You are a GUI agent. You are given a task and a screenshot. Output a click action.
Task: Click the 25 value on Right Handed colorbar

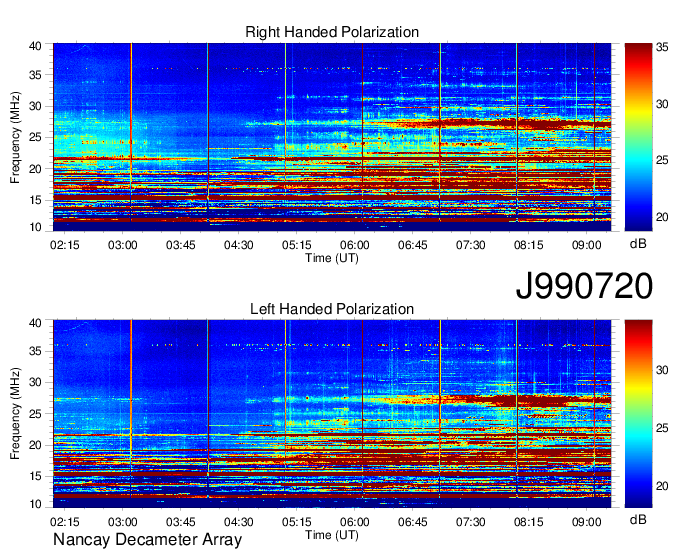point(662,160)
